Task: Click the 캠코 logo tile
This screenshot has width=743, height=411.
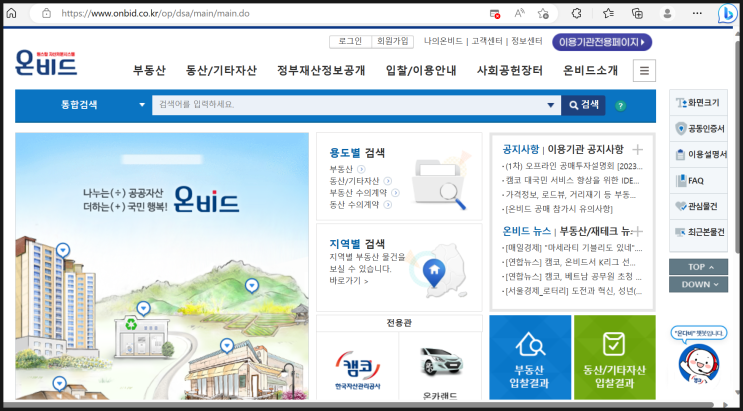Action: tap(358, 370)
